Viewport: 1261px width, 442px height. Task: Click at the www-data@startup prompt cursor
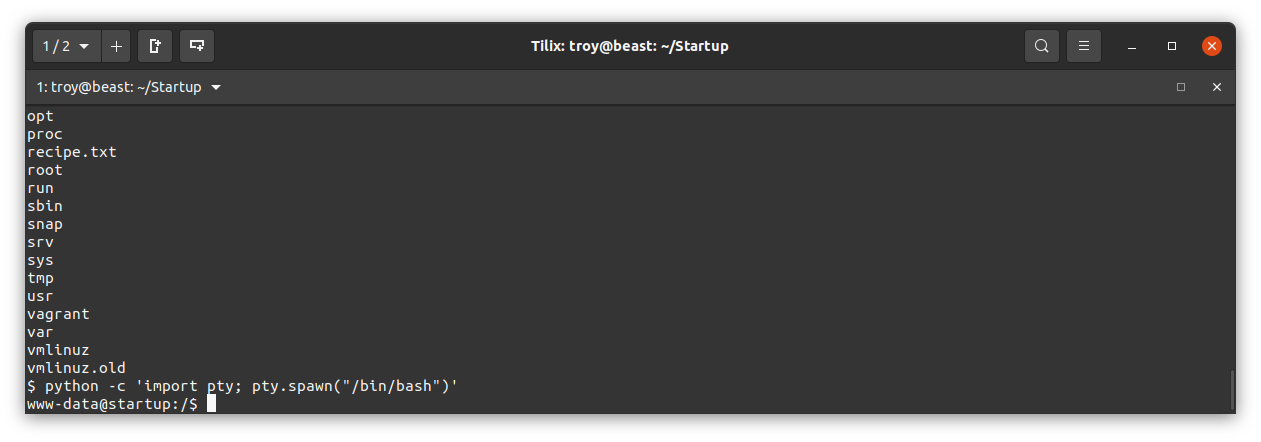click(x=211, y=403)
